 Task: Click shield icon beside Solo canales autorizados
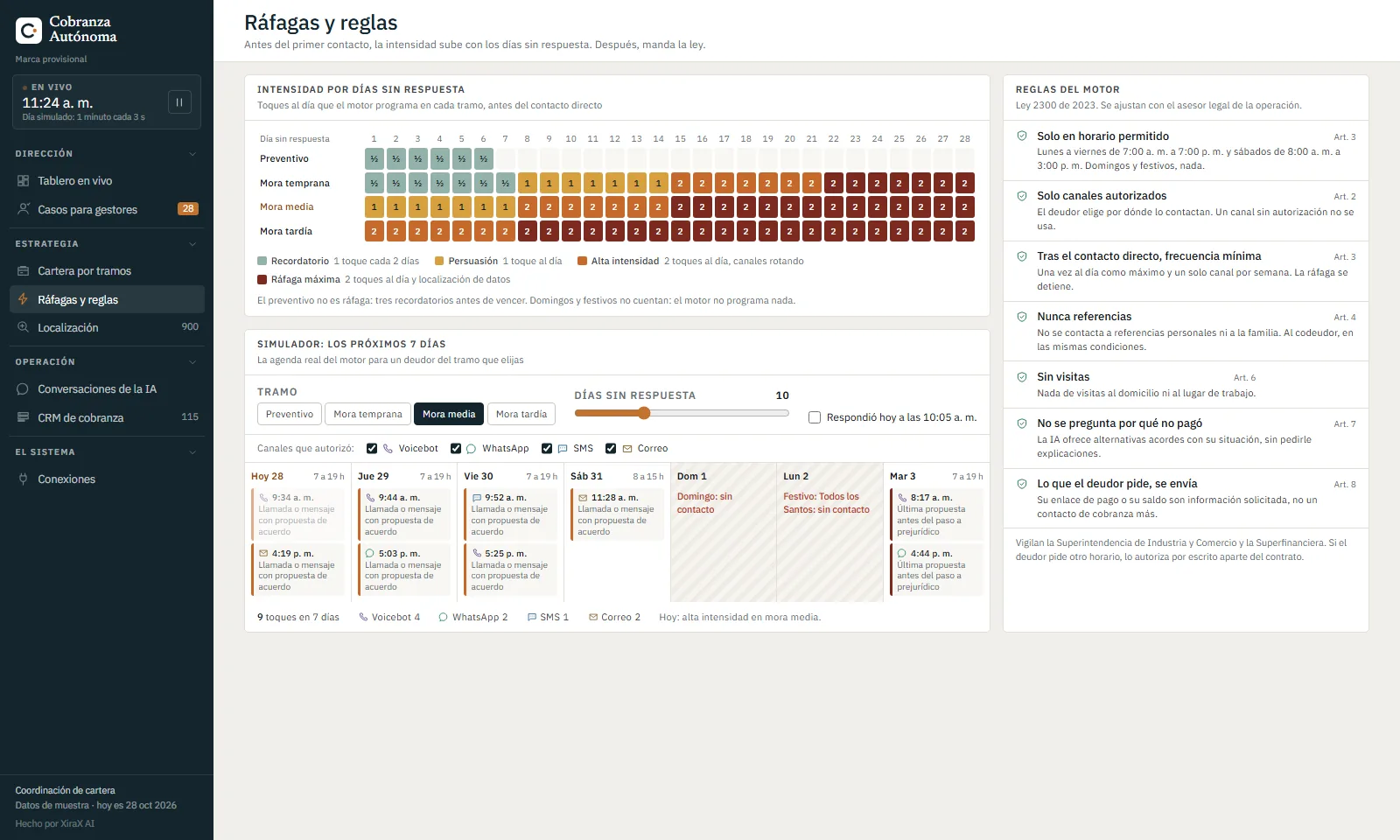(x=1022, y=196)
